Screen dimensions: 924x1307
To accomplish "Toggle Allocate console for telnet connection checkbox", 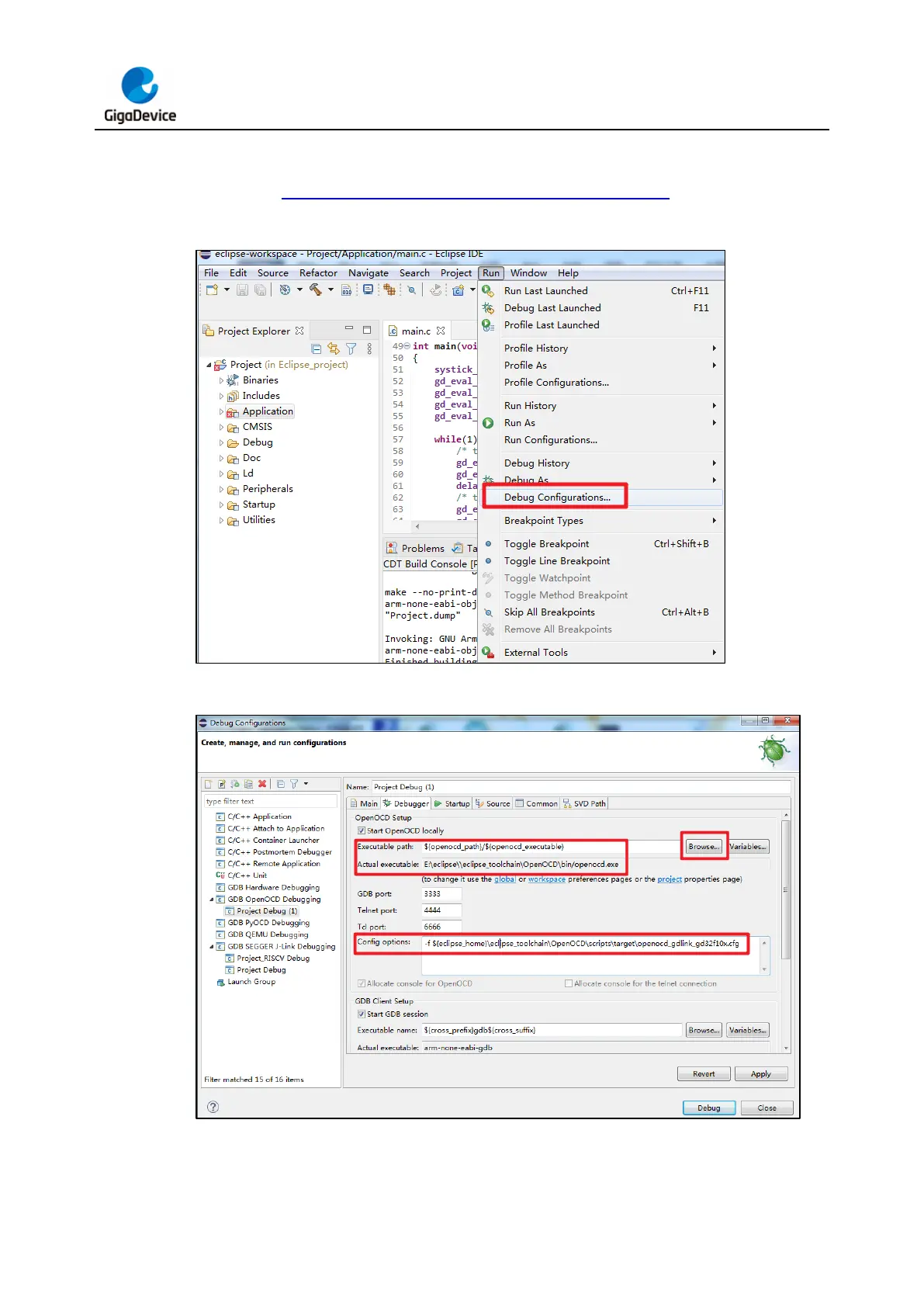I will click(569, 984).
